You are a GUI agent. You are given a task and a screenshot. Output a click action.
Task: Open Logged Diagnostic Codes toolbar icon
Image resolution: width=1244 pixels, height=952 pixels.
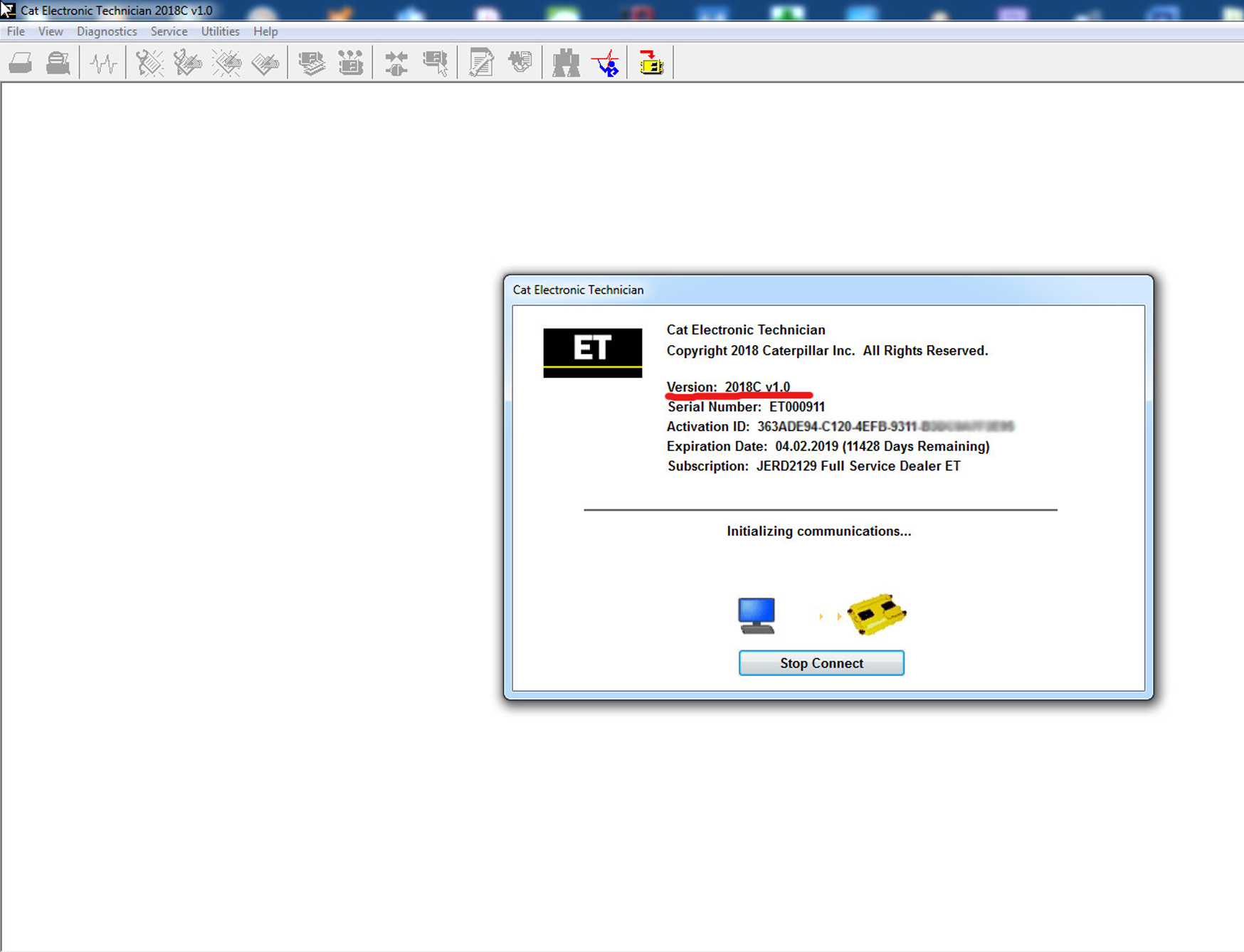188,63
